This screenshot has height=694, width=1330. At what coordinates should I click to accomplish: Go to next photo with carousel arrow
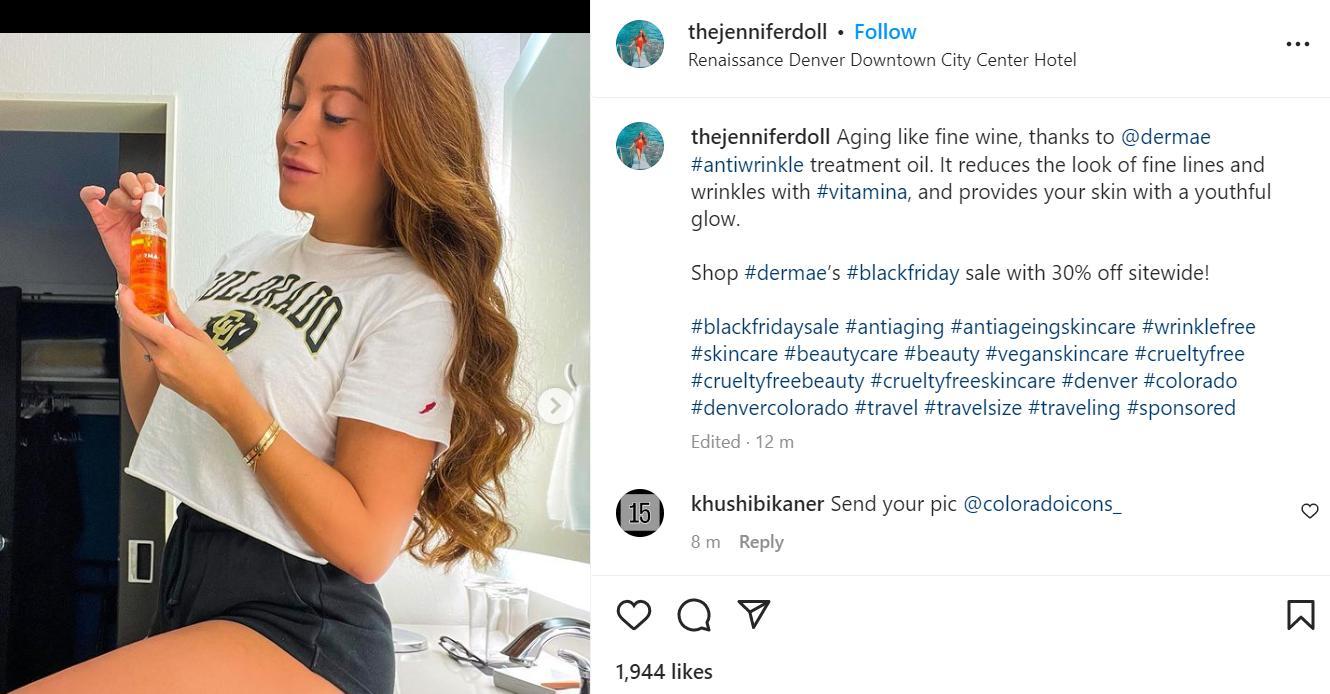point(555,405)
